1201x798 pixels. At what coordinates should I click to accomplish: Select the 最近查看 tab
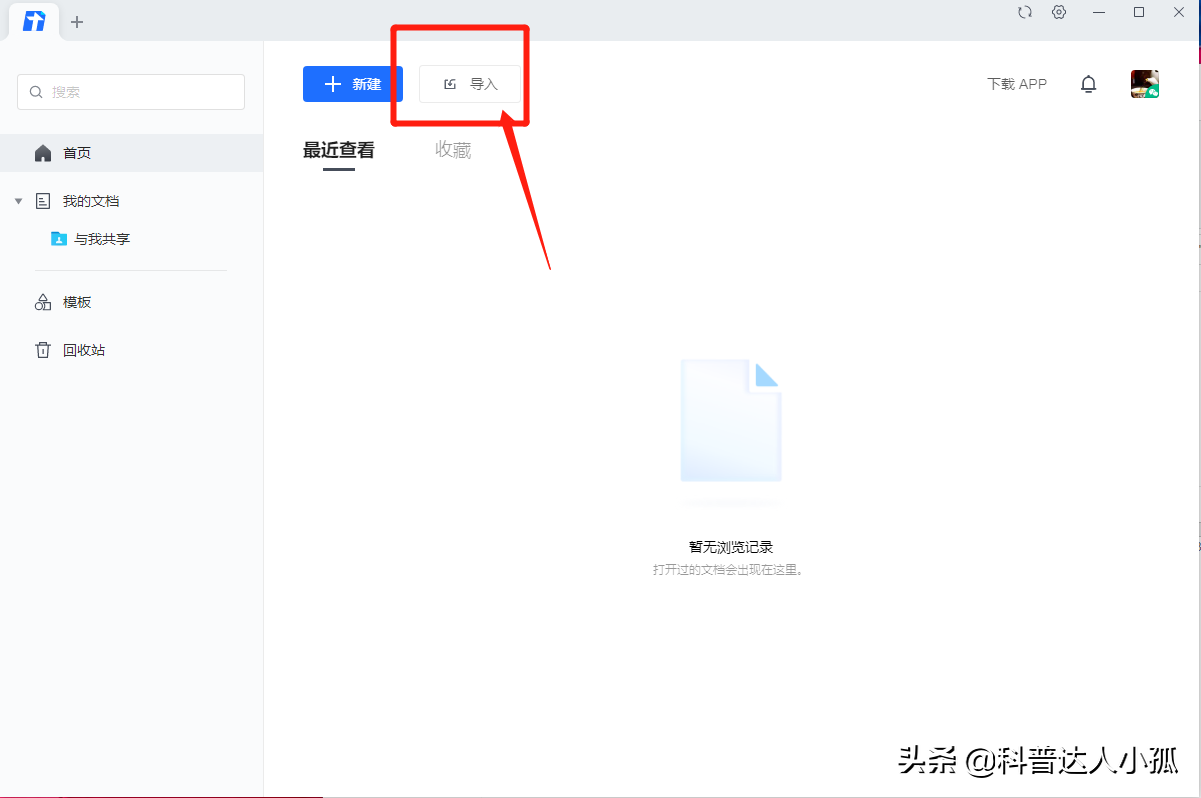tap(338, 150)
